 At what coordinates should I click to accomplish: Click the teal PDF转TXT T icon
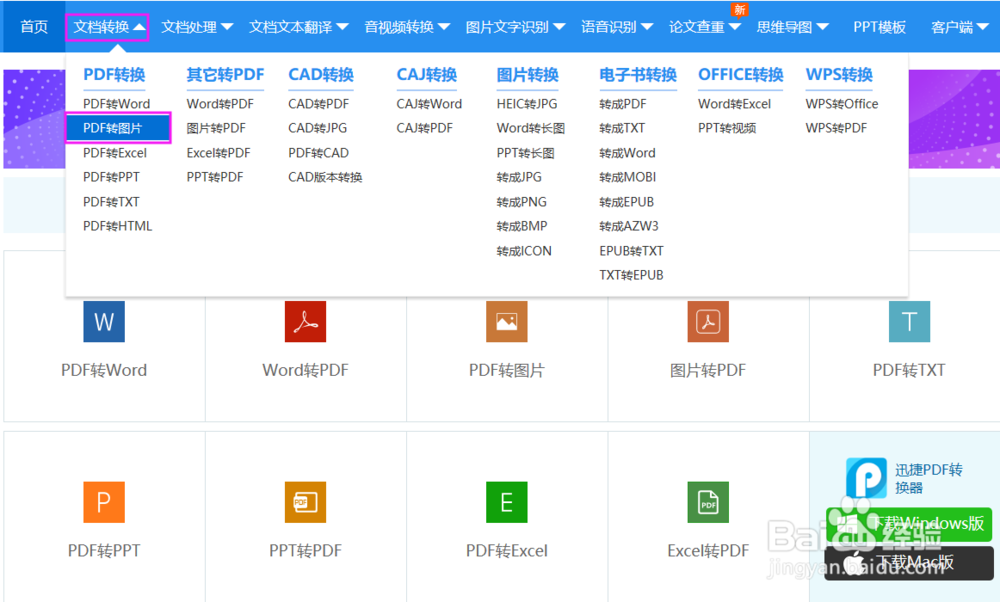tap(909, 321)
